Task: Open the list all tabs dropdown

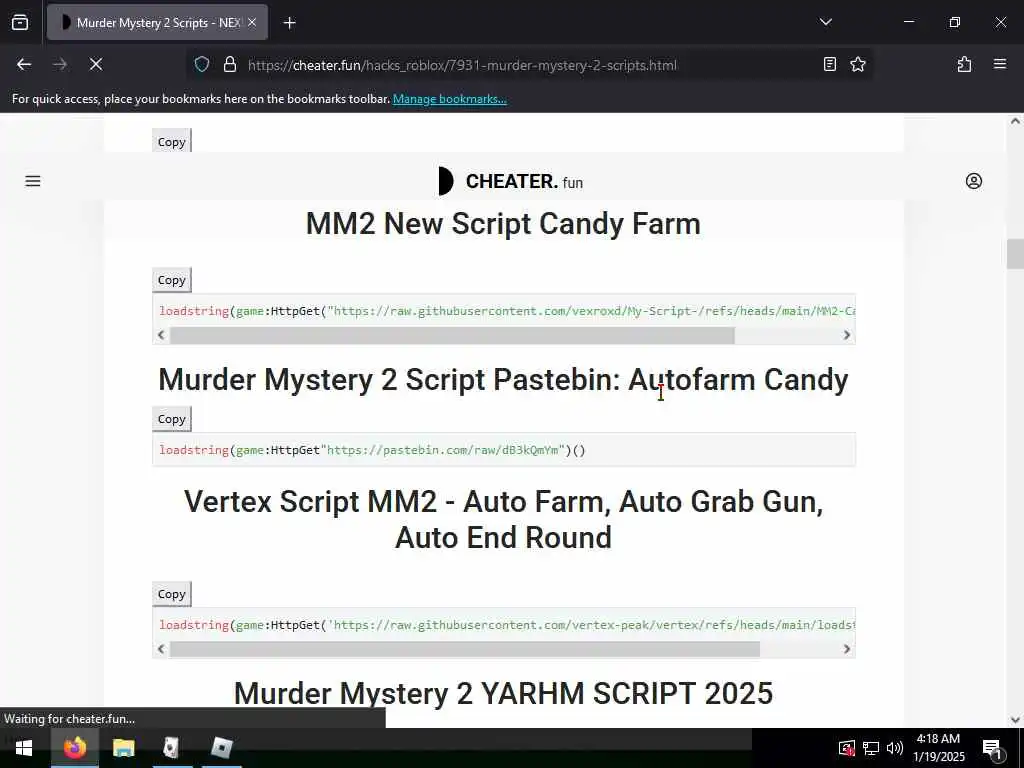Action: pos(825,22)
